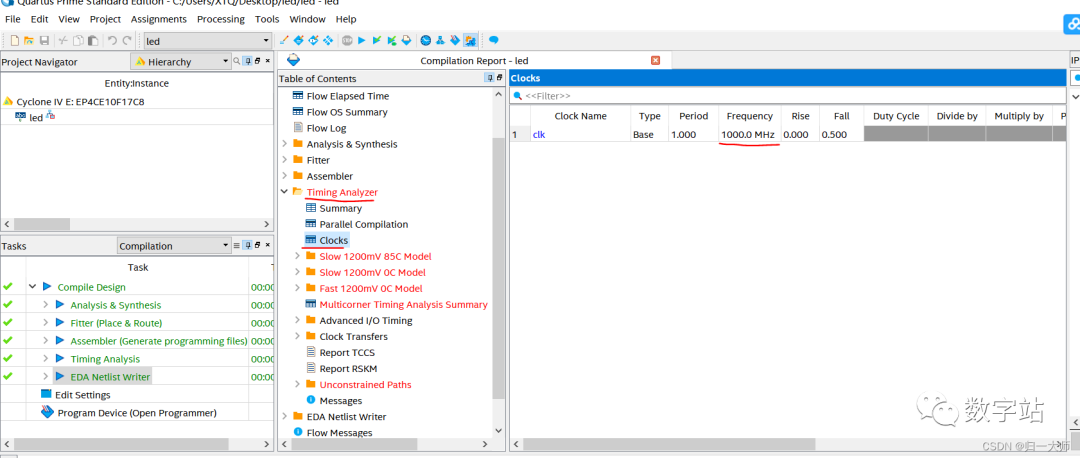1080x458 pixels.
Task: Toggle float on the Table of Contents pane
Action: 499,79
